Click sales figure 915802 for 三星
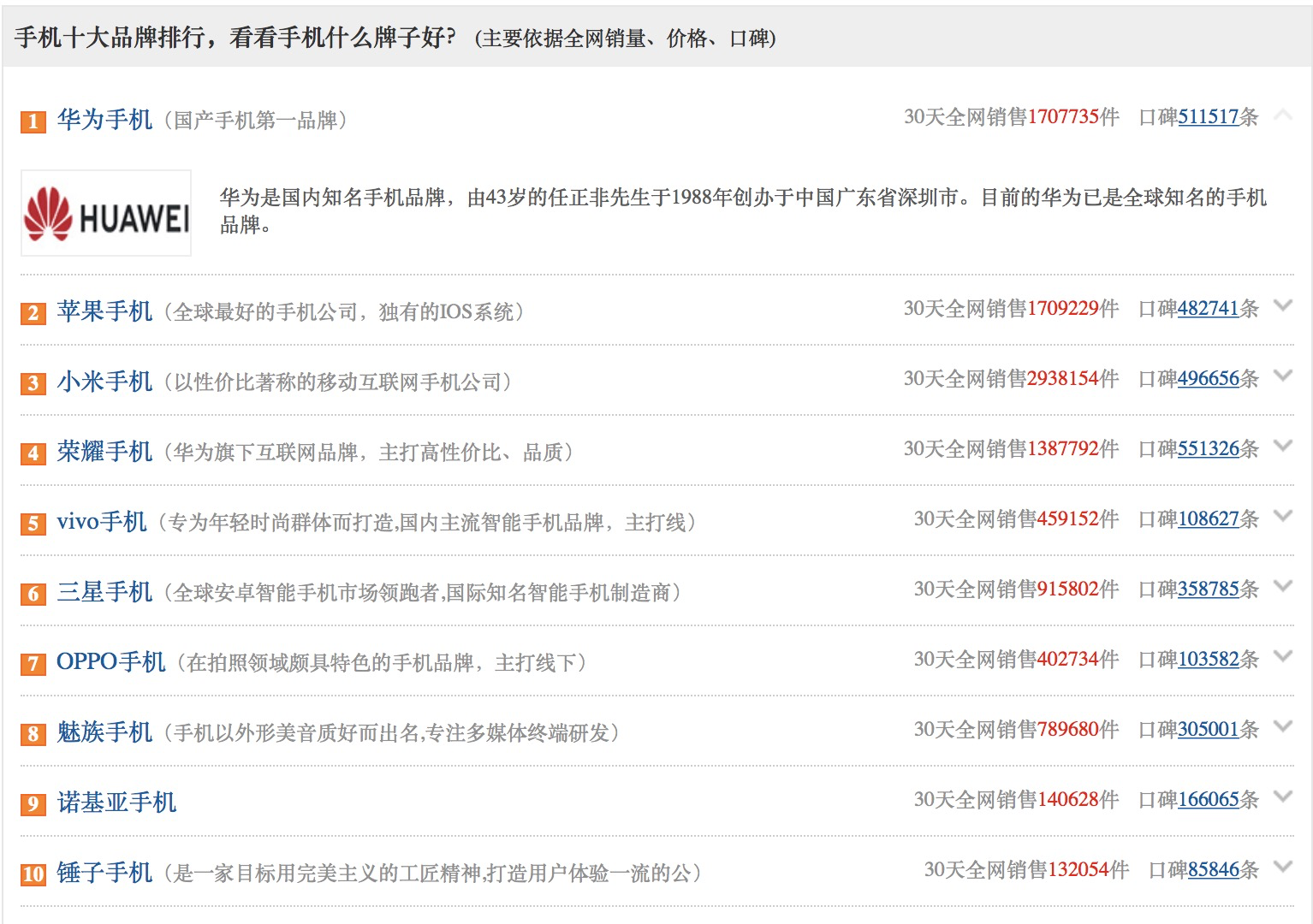The height and width of the screenshot is (924, 1313). 1068,589
